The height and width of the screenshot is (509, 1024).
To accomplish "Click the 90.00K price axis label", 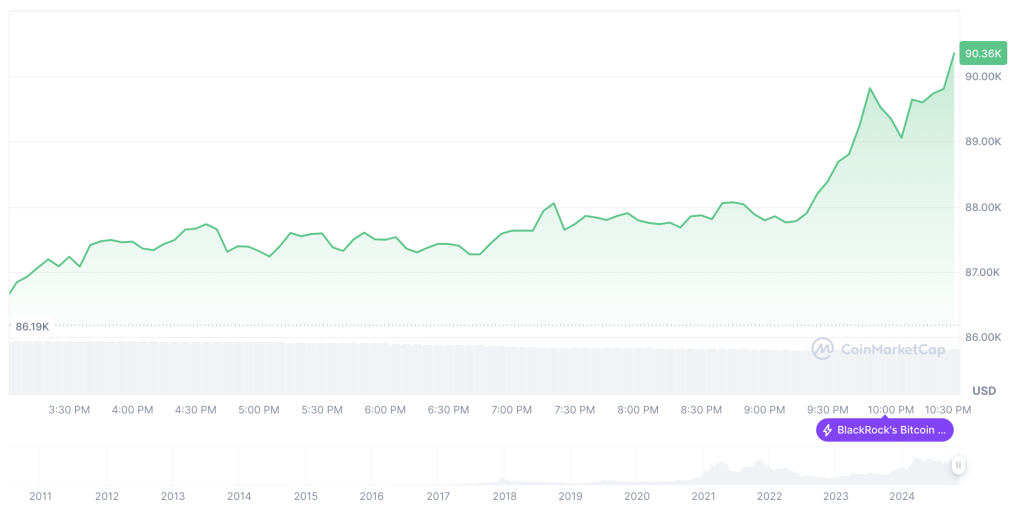I will click(985, 77).
